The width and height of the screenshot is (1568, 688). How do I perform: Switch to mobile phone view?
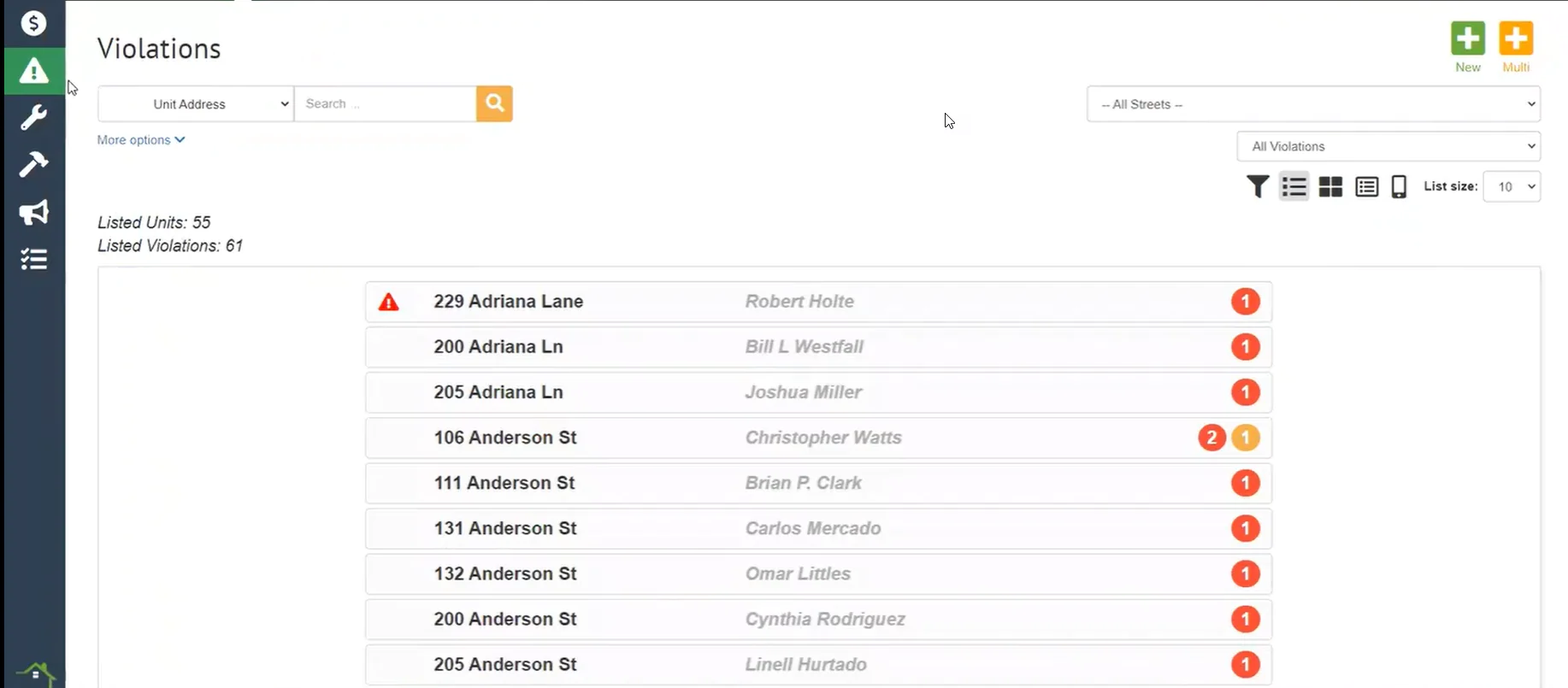click(1399, 186)
